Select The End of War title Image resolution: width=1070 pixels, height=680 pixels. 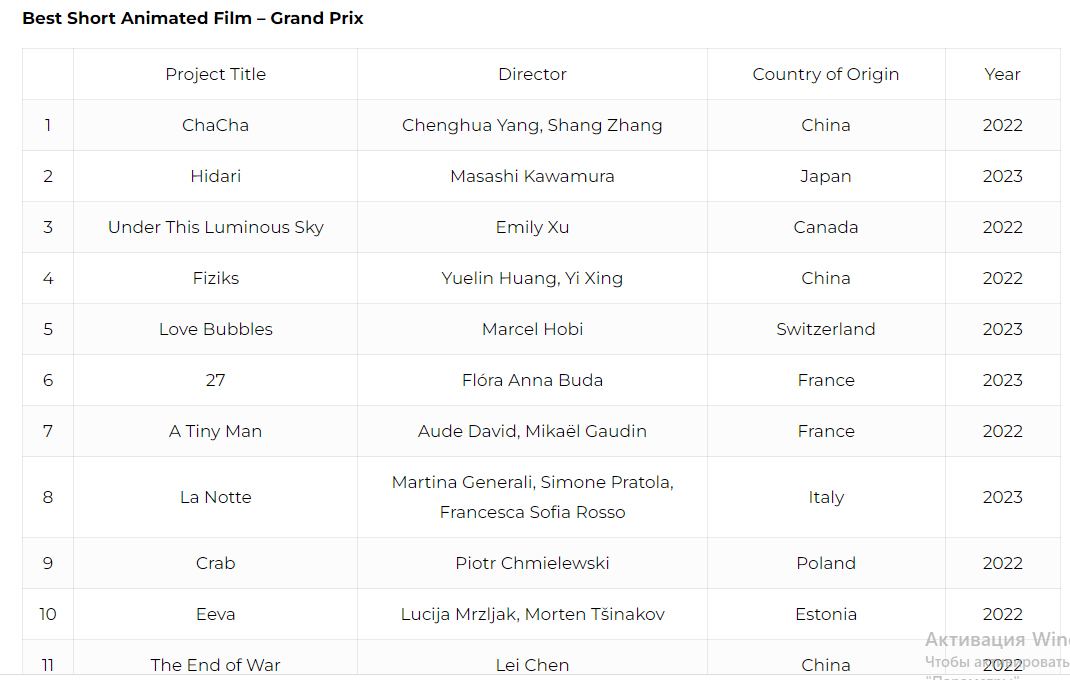coord(215,665)
